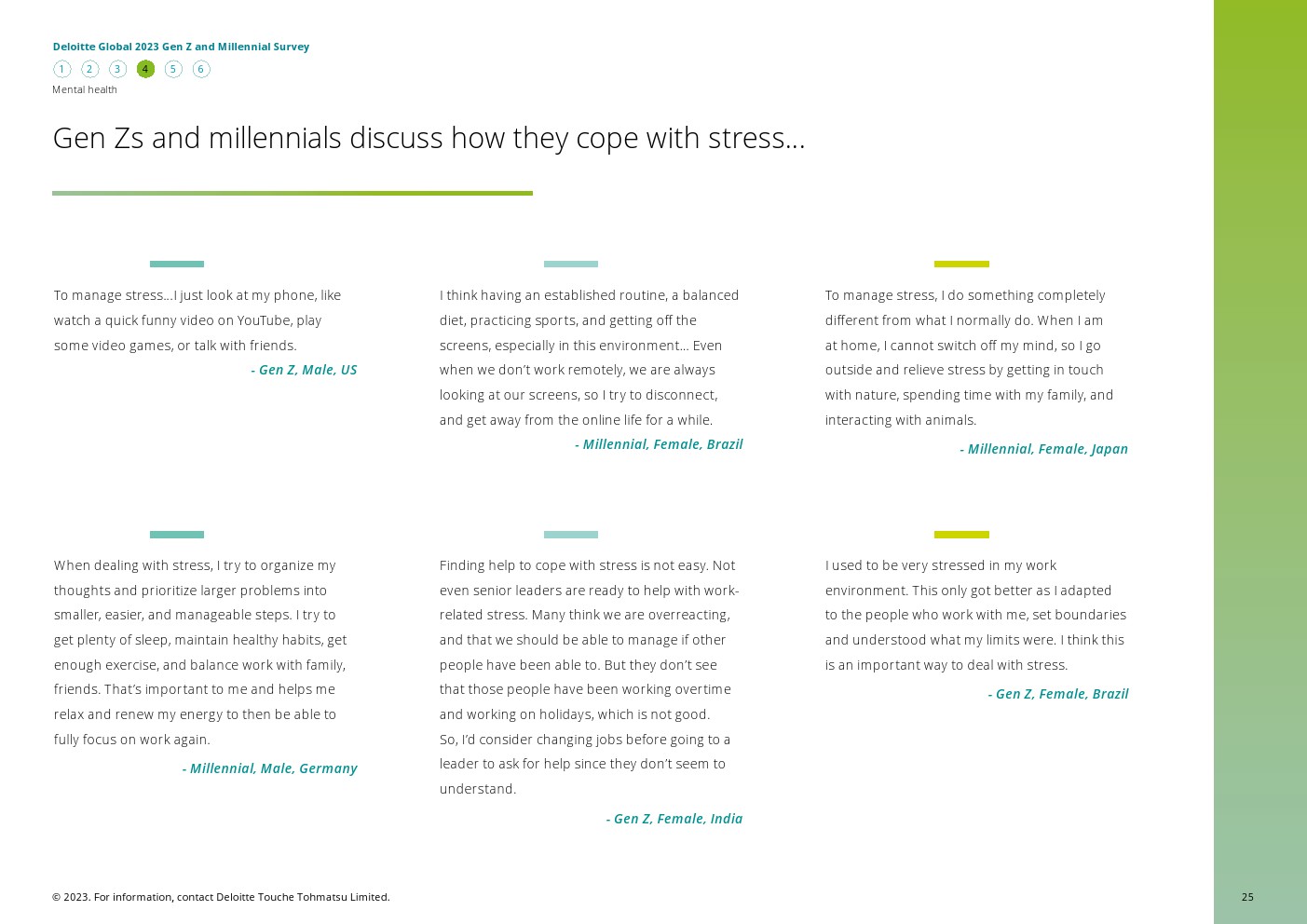Image resolution: width=1307 pixels, height=924 pixels.
Task: Select the highlighted section 4 circle
Action: click(145, 69)
